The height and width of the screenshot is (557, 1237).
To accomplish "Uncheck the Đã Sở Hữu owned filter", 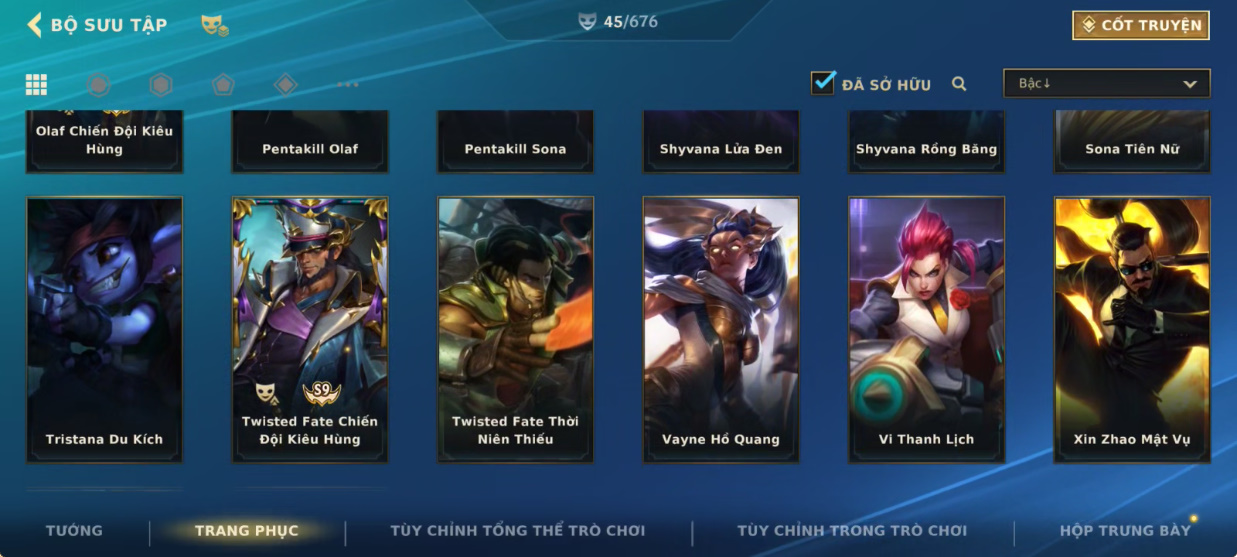I will point(823,83).
